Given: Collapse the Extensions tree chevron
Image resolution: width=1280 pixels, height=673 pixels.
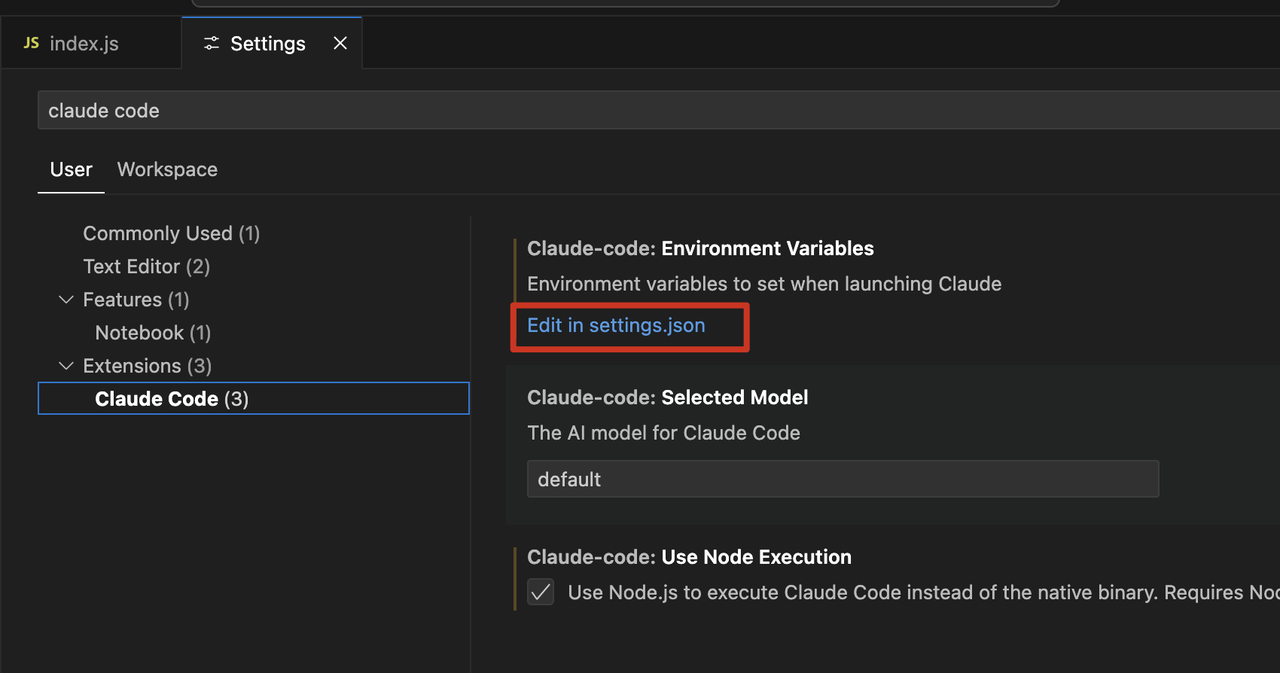Looking at the screenshot, I should point(67,366).
